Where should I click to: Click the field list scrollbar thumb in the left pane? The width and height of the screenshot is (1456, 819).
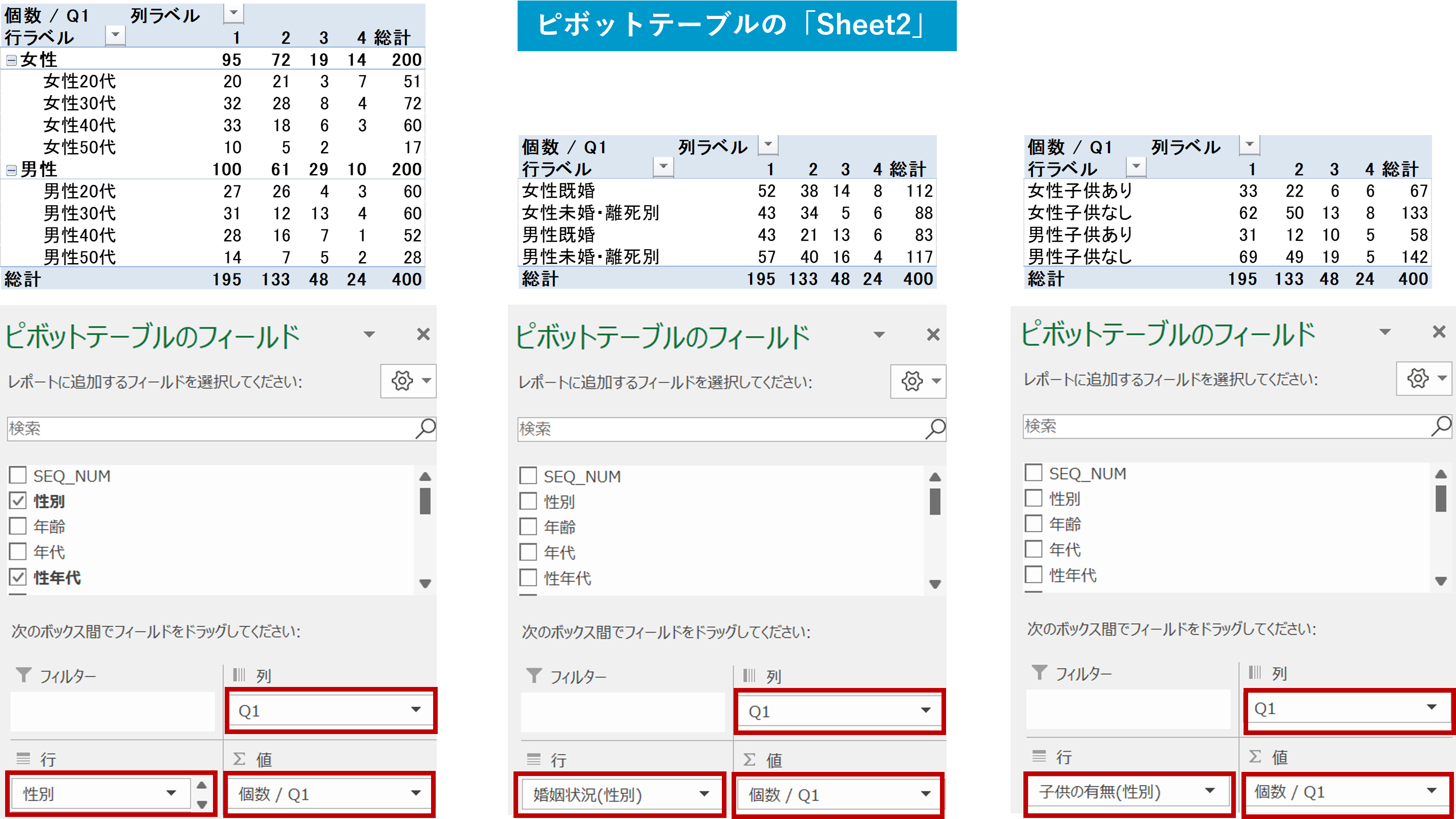click(x=425, y=501)
